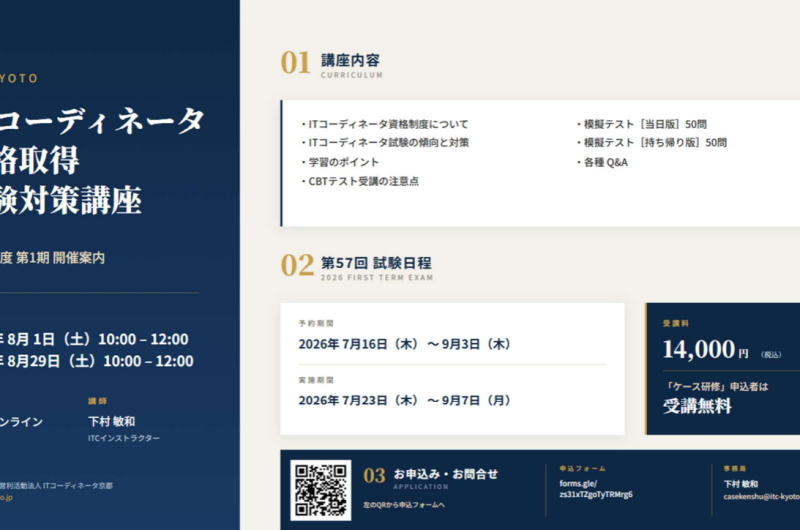Click the text 第1期 開催案内
The image size is (800, 530).
[60, 258]
